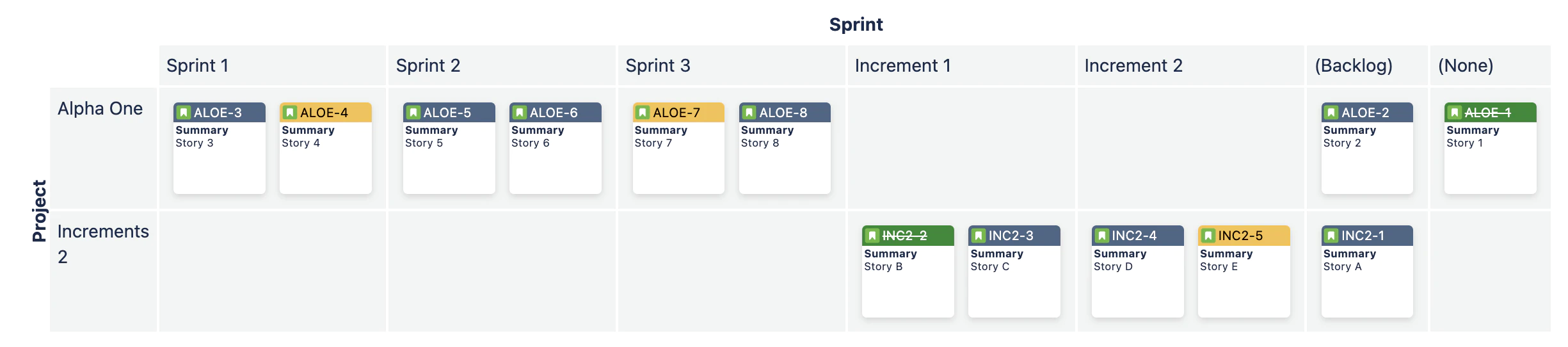This screenshot has width=1568, height=347.
Task: Open the INC2-3 issue key link
Action: [1011, 236]
